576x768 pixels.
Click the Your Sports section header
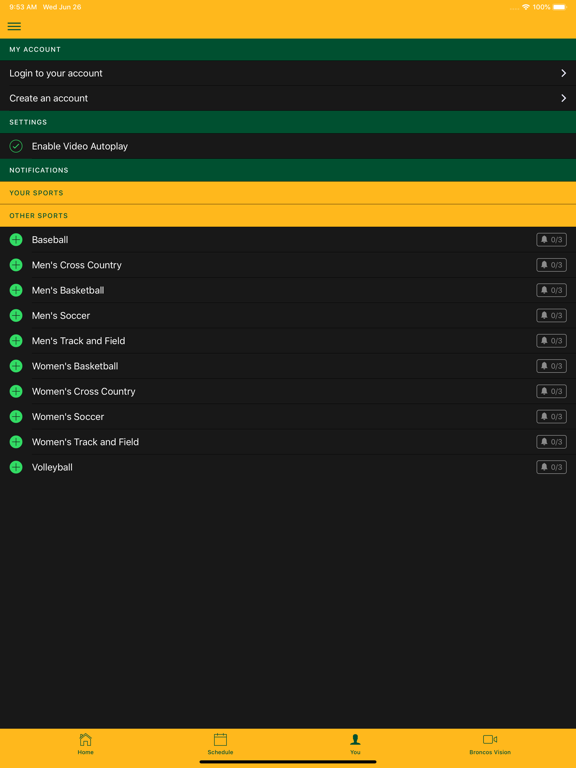point(288,193)
